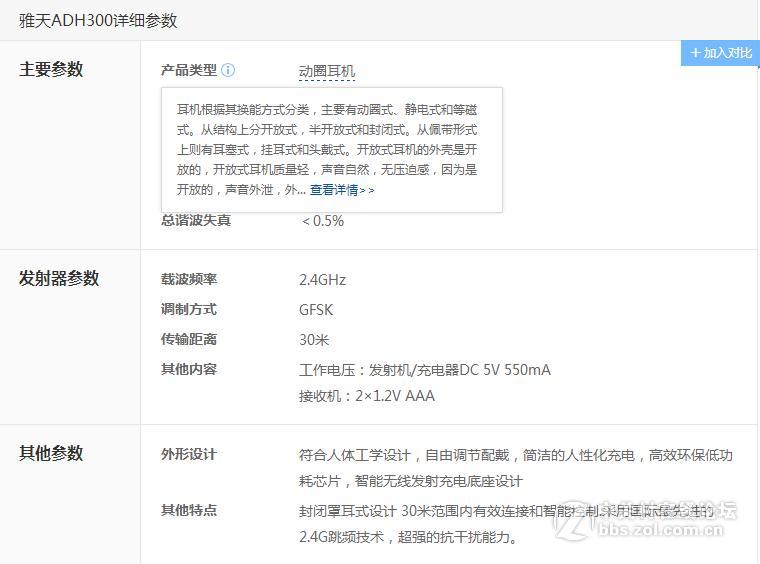
Task: Click the 载波频率 label
Action: pos(189,280)
